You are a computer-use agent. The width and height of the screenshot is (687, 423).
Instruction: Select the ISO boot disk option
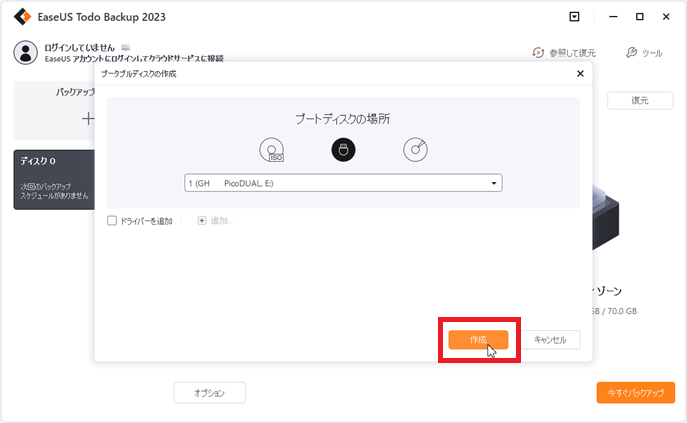coord(271,151)
